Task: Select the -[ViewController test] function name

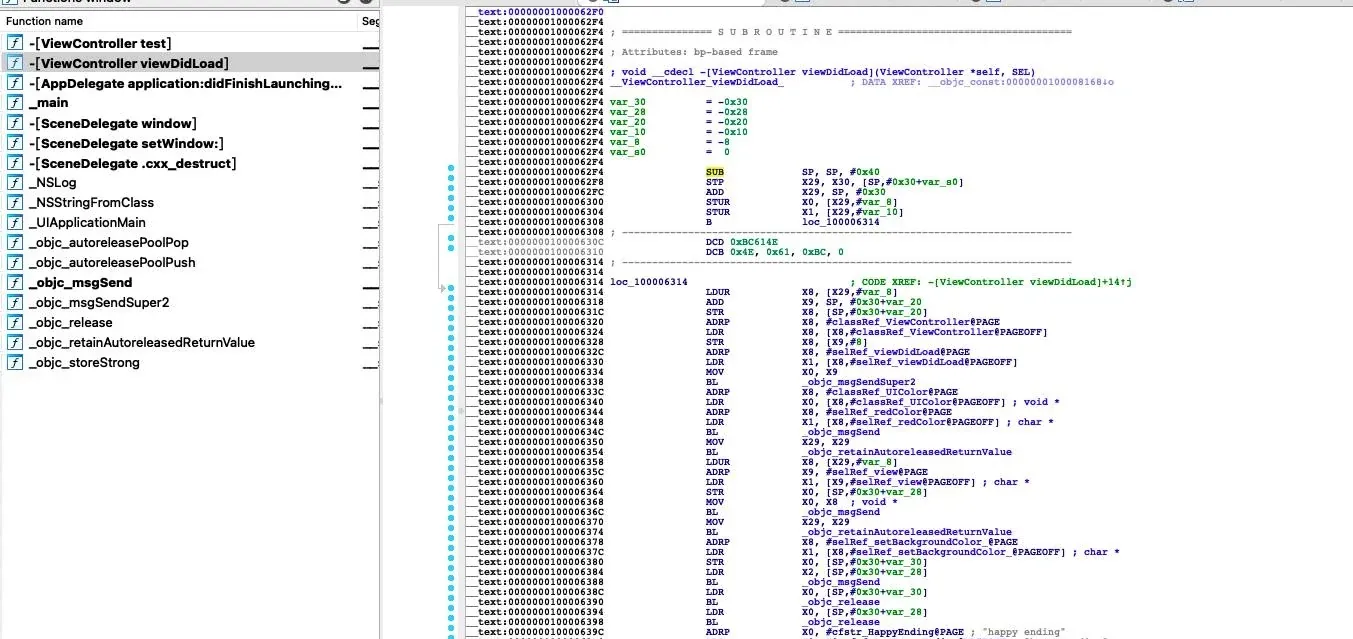Action: [100, 43]
